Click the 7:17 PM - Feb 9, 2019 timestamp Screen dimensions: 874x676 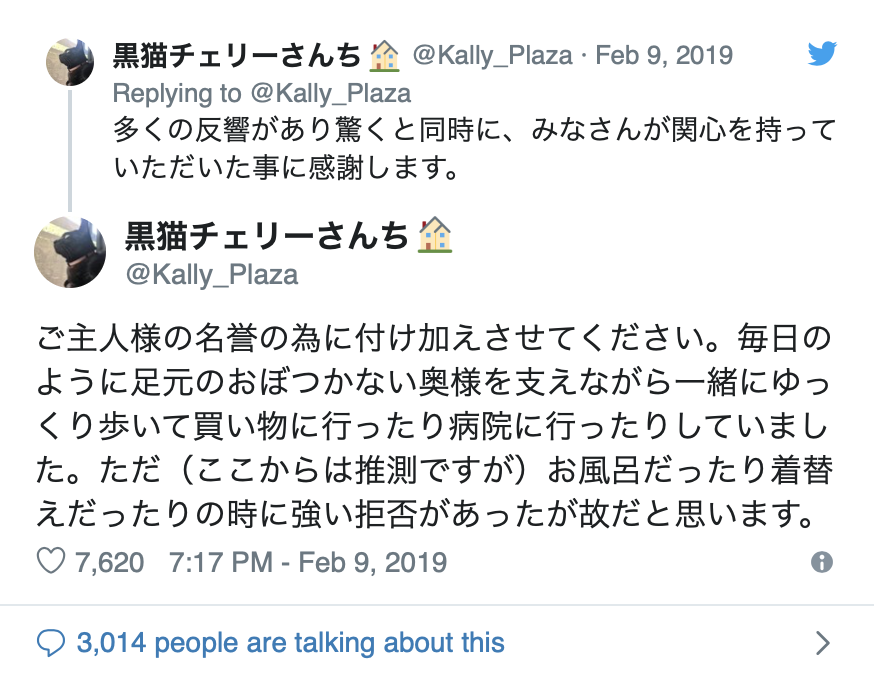coord(308,562)
